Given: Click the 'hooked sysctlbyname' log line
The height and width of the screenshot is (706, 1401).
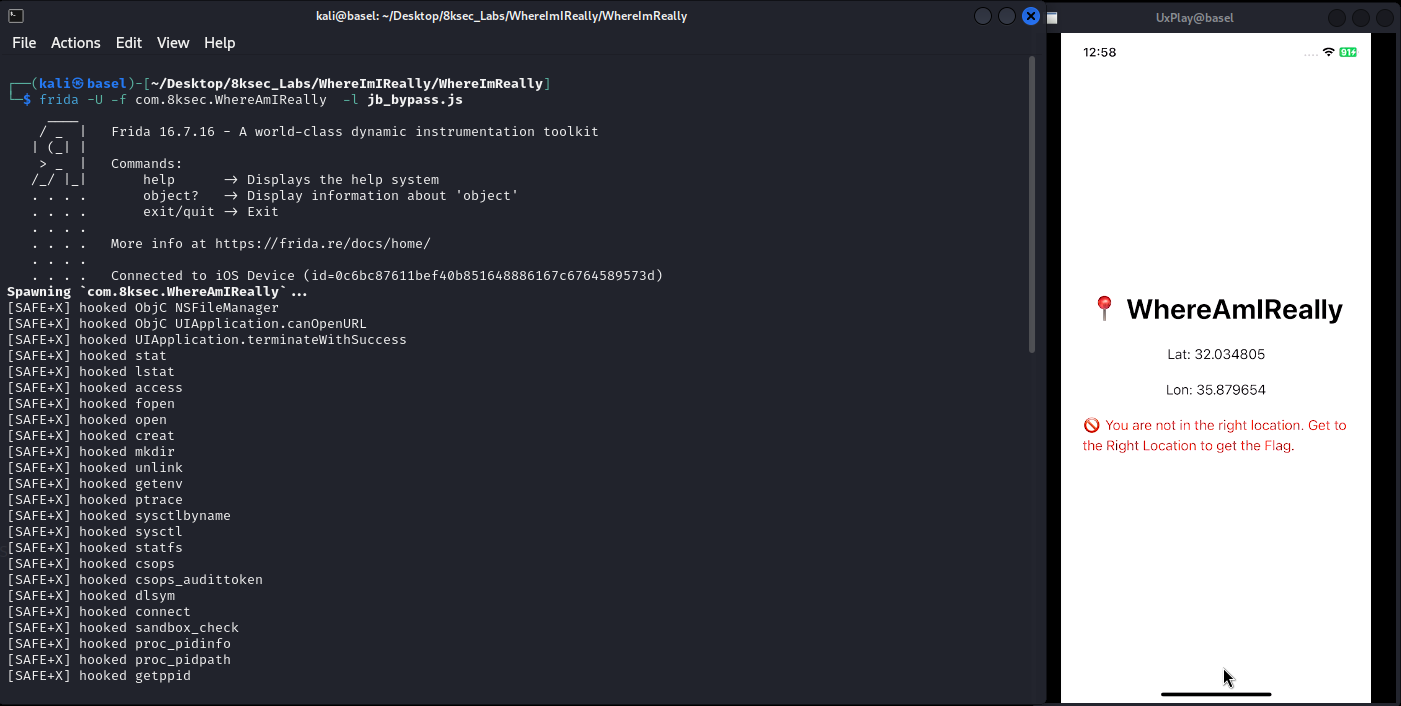Looking at the screenshot, I should [119, 516].
